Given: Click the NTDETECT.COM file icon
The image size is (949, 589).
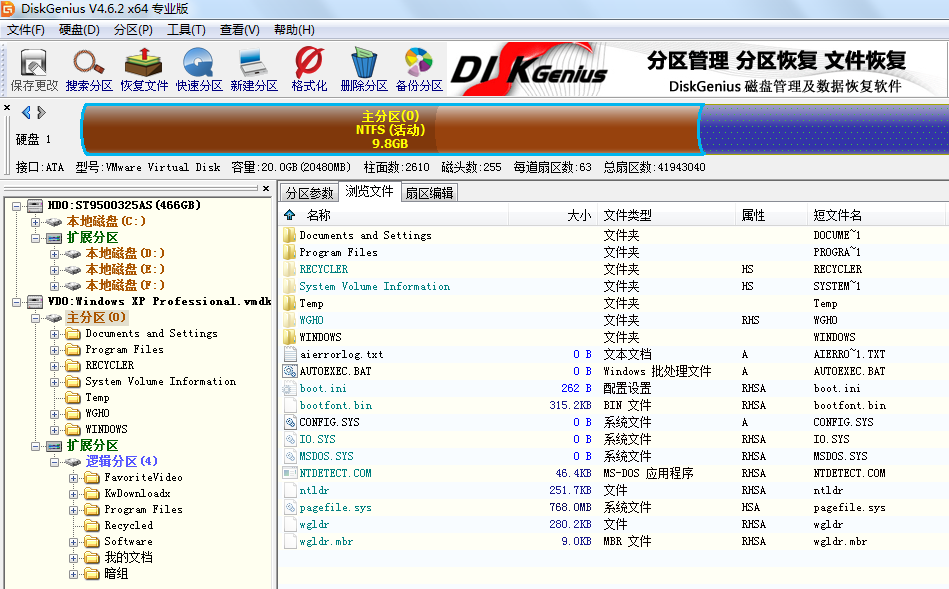Looking at the screenshot, I should pyautogui.click(x=290, y=473).
